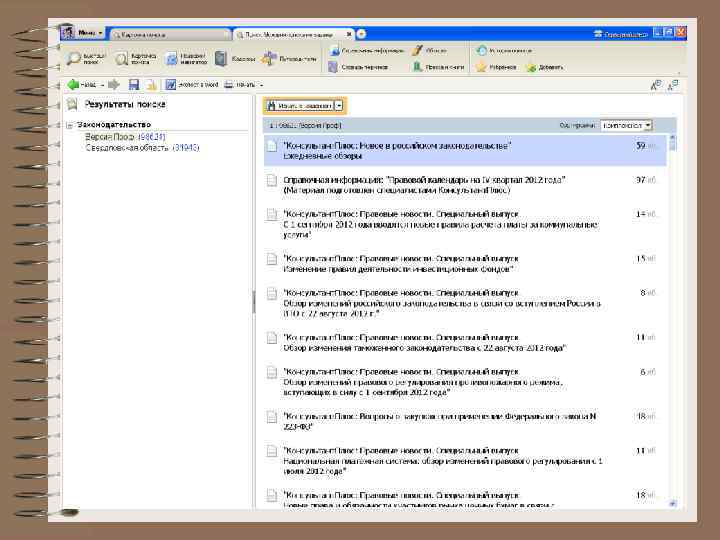
Task: Open the Словарь терминов tool
Action: pos(358,67)
